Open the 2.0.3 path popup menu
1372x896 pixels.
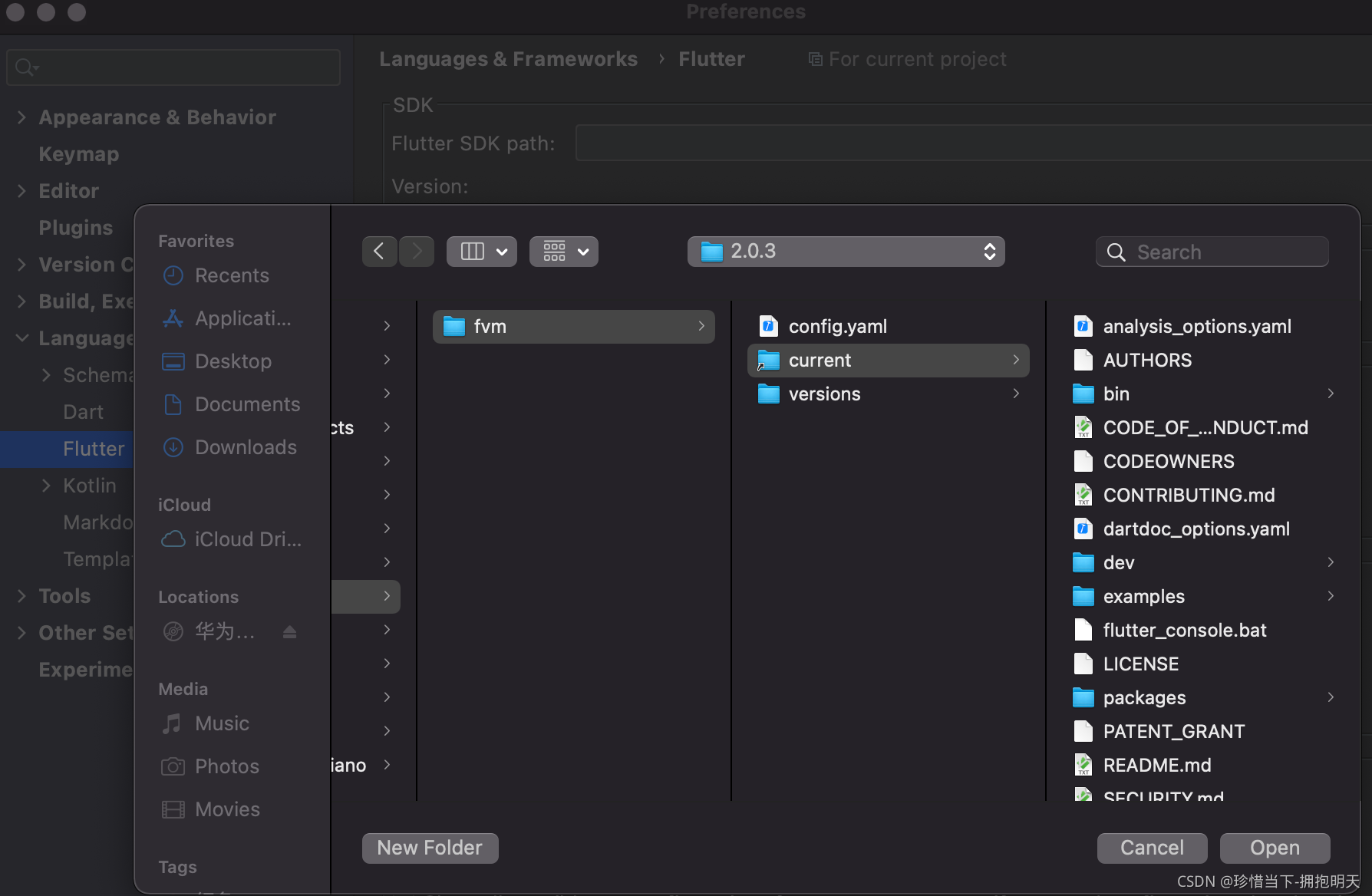pos(846,252)
